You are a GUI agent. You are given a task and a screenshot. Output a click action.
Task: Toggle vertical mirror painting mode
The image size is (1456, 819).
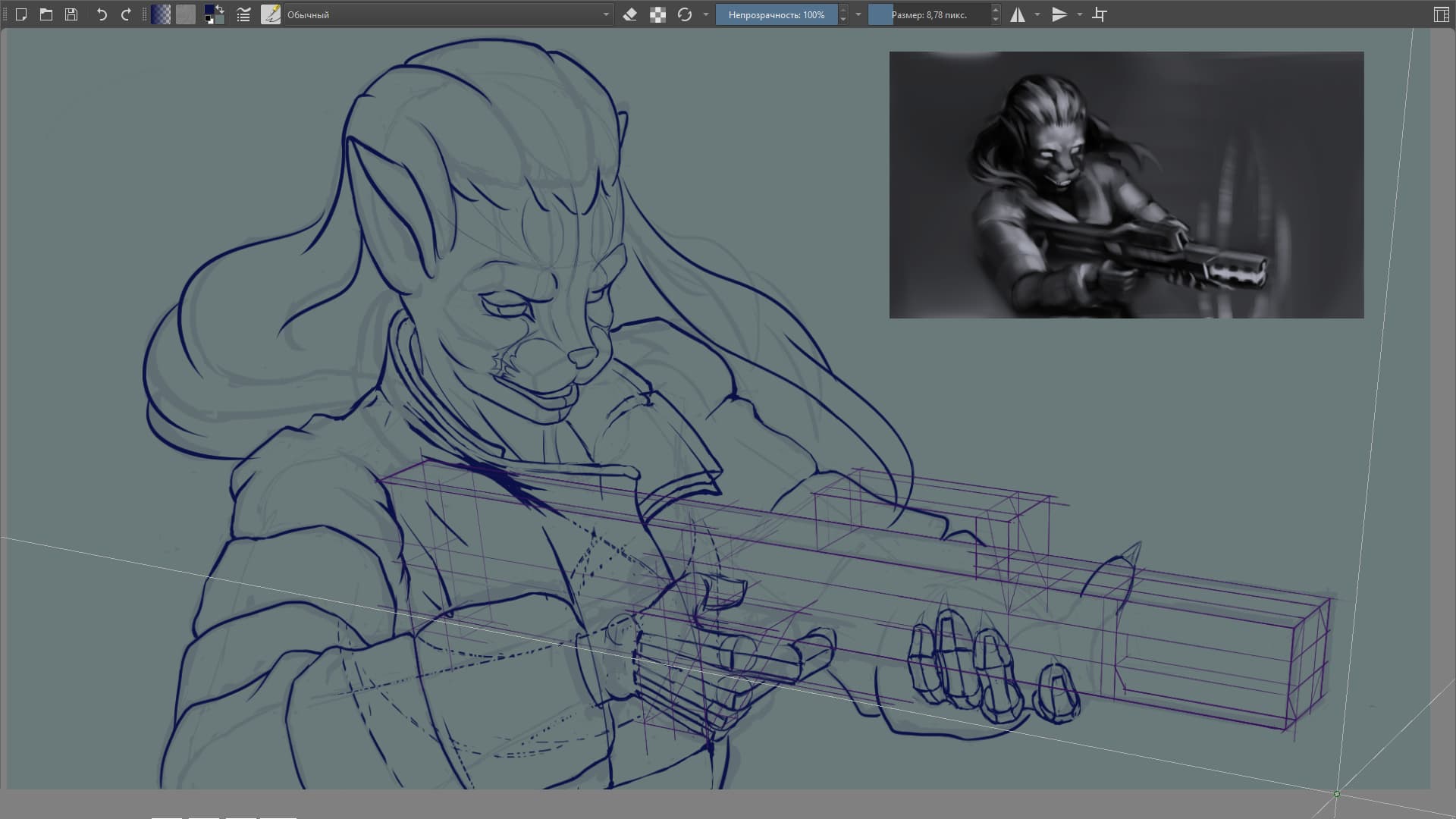pos(1059,14)
